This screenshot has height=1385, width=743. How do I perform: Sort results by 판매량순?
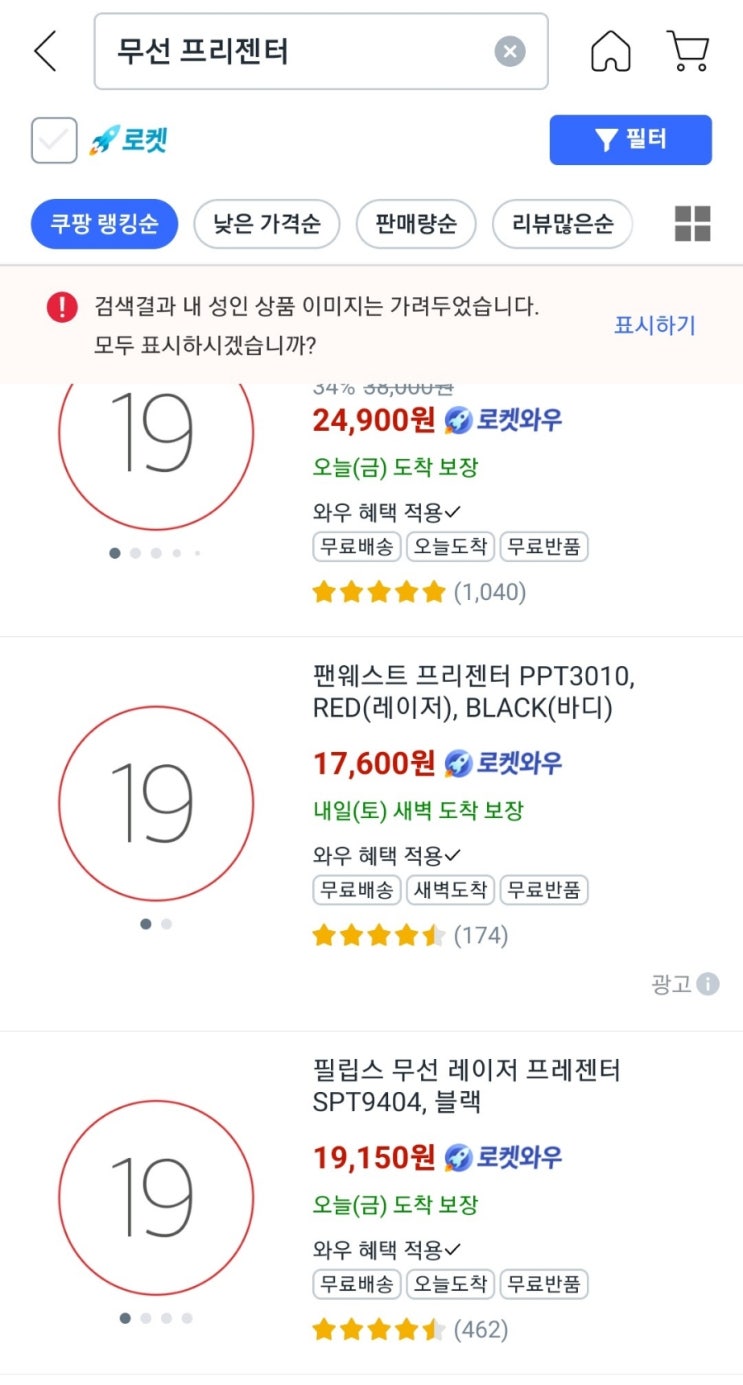416,223
